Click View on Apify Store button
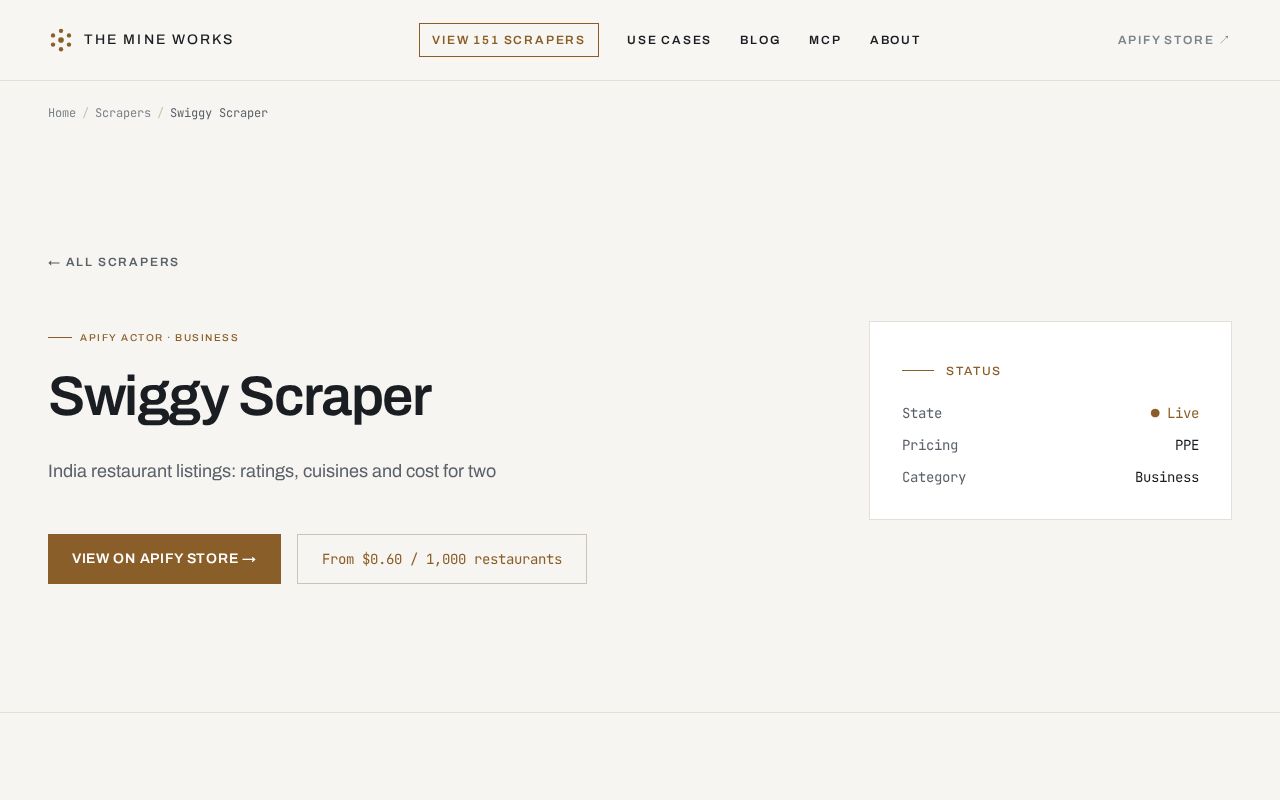 (164, 559)
